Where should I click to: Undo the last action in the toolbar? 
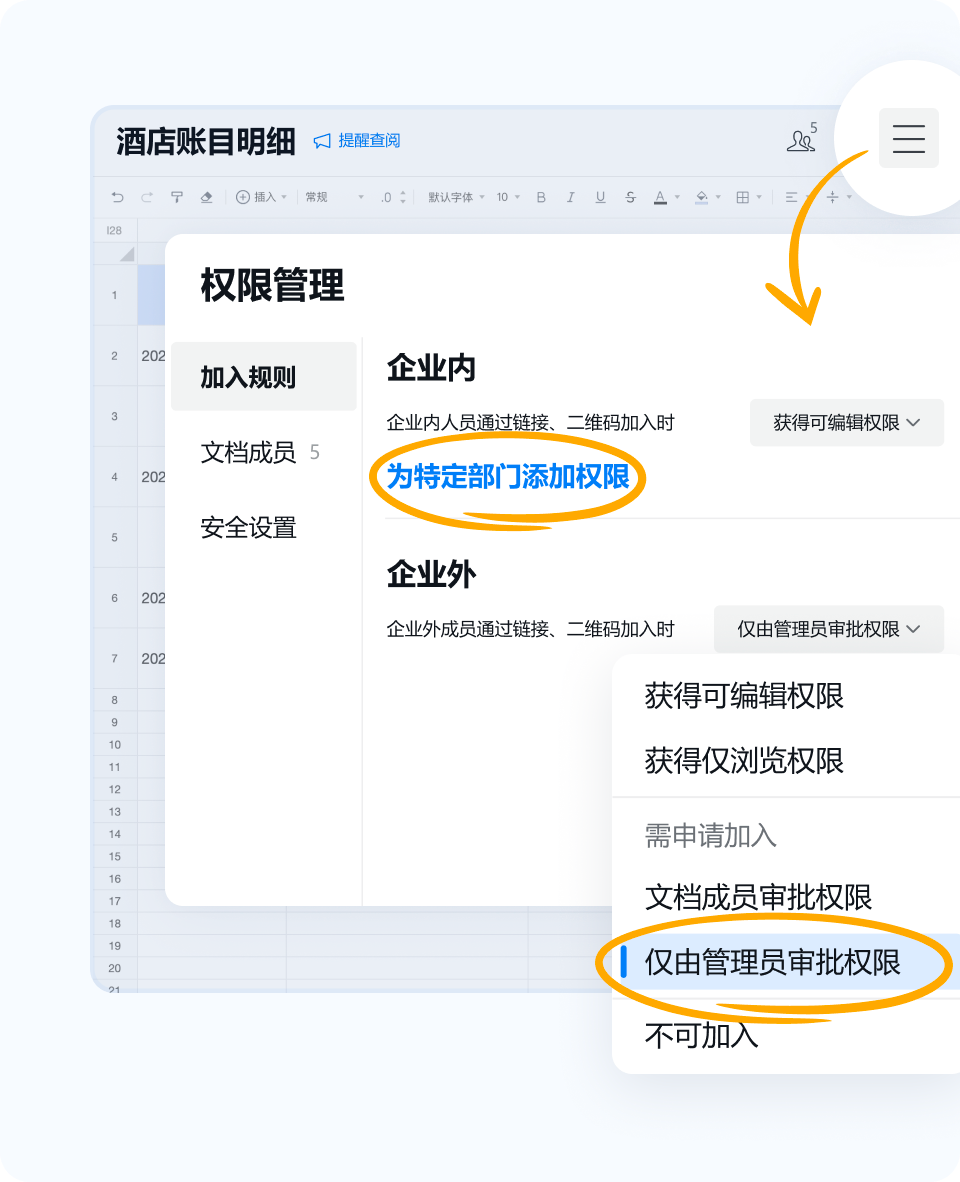point(119,197)
